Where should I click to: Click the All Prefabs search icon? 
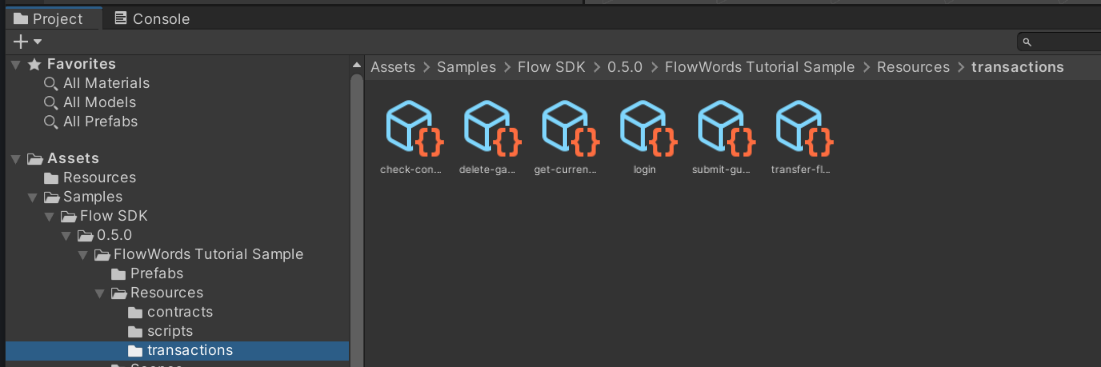tap(51, 121)
